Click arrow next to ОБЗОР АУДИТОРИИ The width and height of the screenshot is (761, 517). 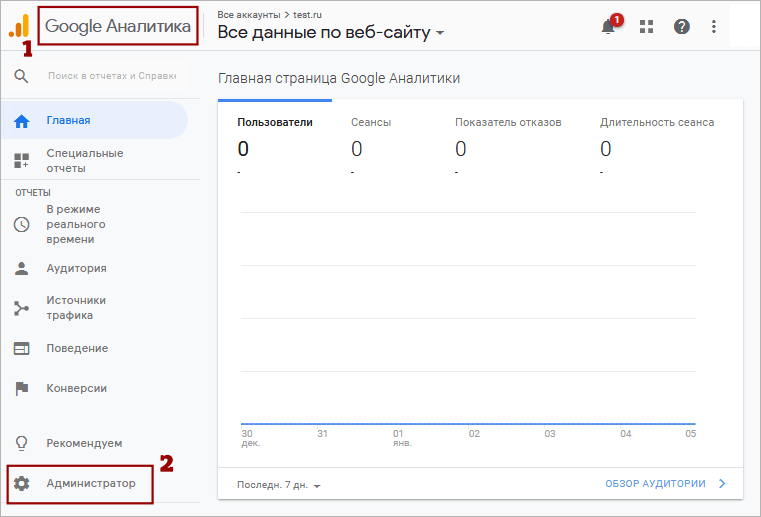tap(722, 484)
